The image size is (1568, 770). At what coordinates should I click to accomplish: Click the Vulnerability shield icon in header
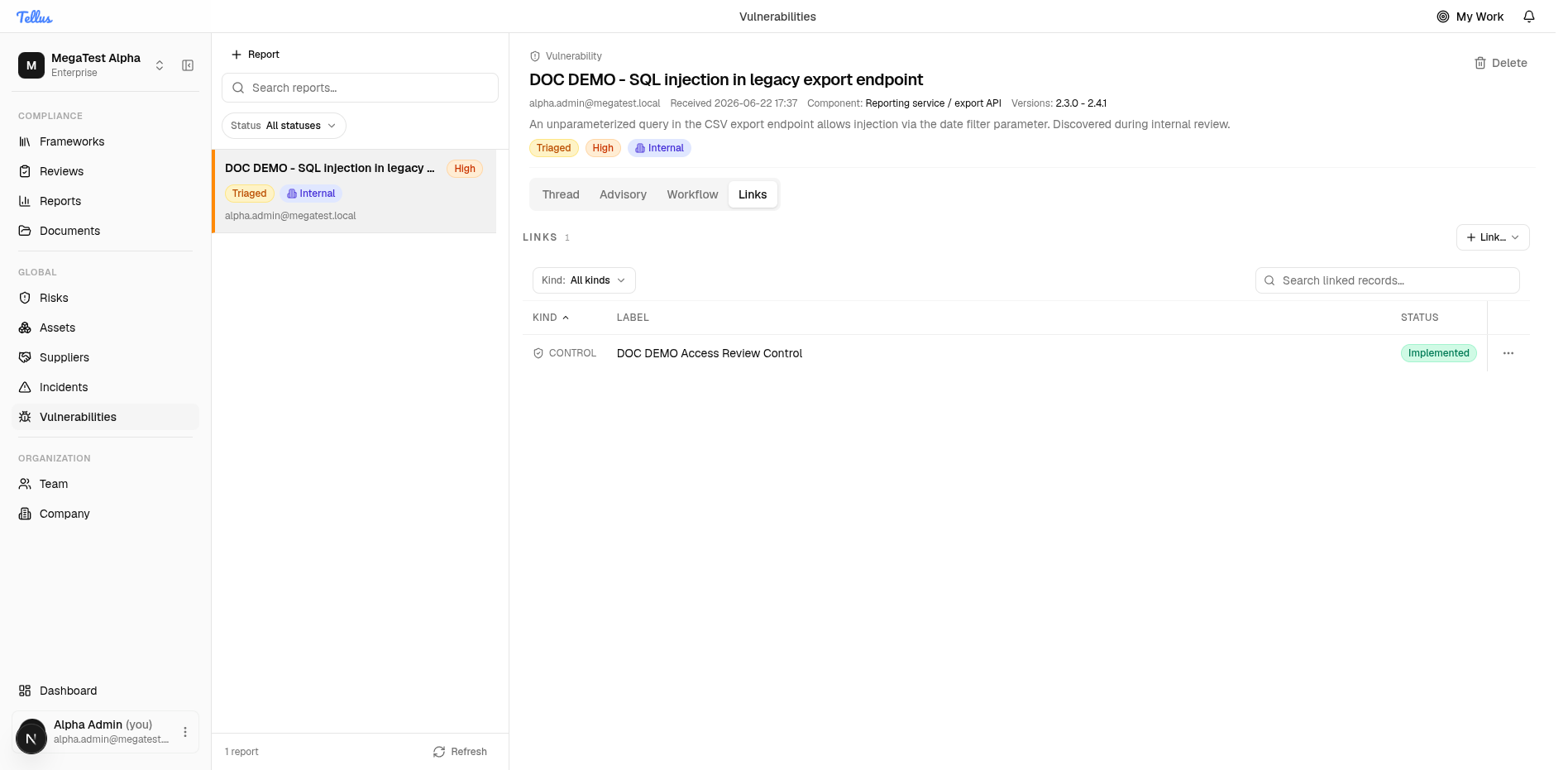coord(535,56)
